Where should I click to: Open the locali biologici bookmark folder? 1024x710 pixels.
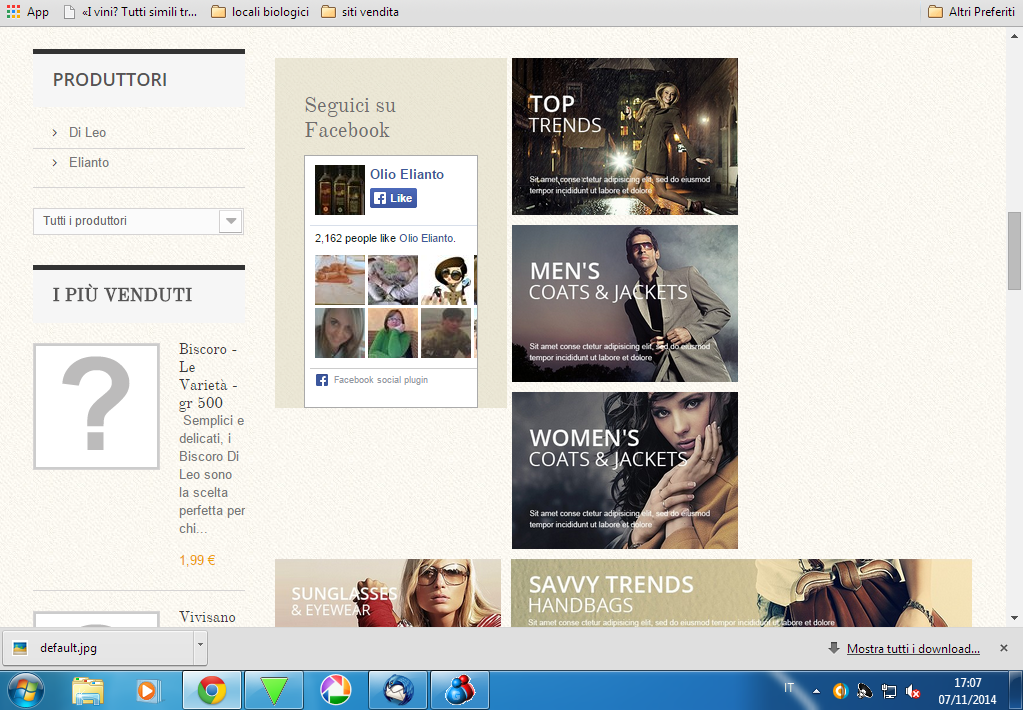(x=260, y=12)
